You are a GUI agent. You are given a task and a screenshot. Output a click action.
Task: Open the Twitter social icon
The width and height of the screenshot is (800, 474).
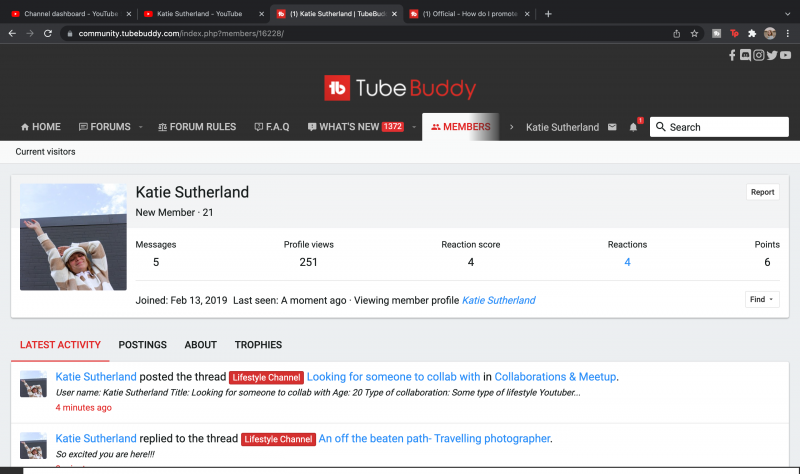click(772, 55)
